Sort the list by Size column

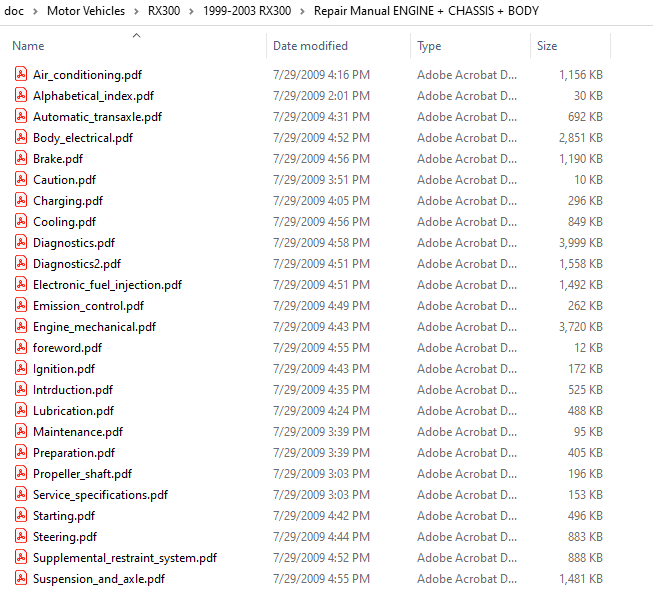pyautogui.click(x=547, y=46)
